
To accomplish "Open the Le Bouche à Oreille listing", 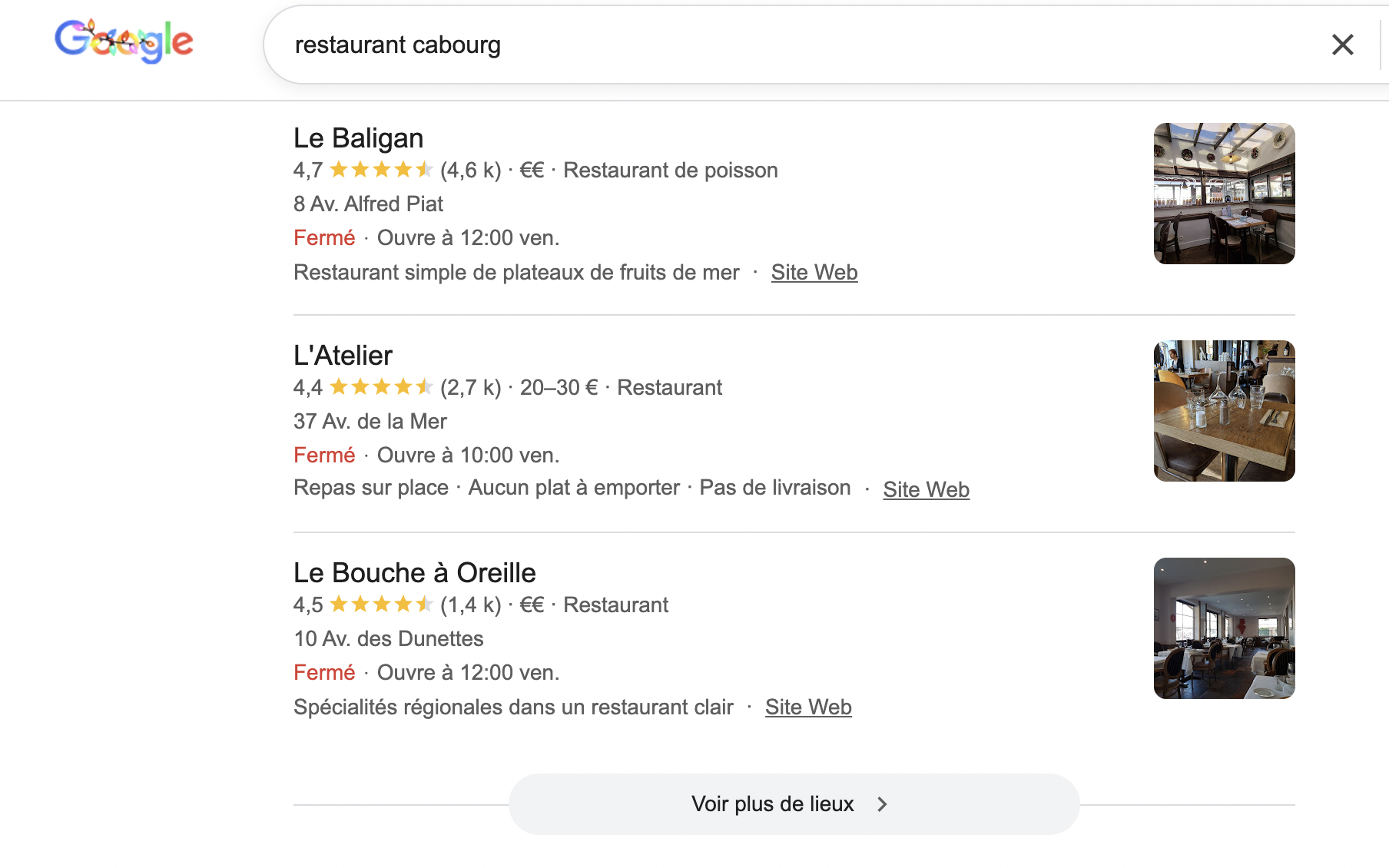I will pos(414,573).
